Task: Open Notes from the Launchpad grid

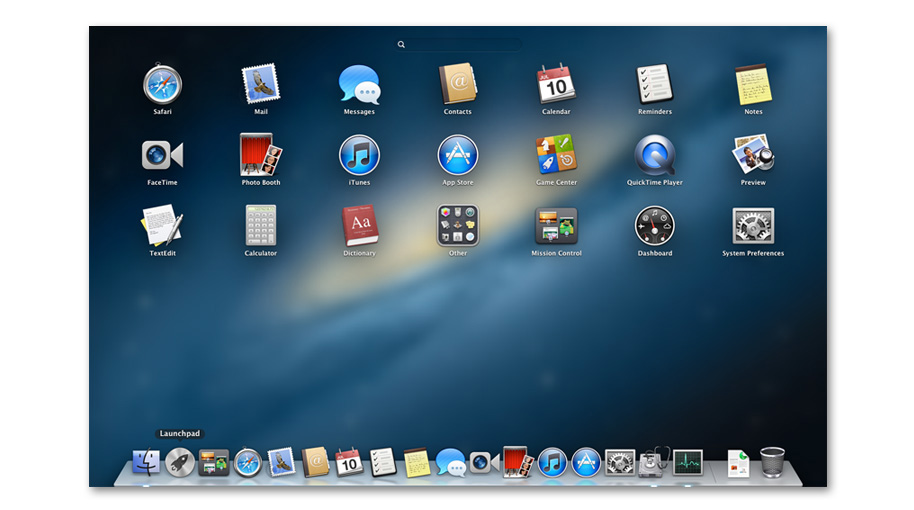Action: tap(753, 85)
